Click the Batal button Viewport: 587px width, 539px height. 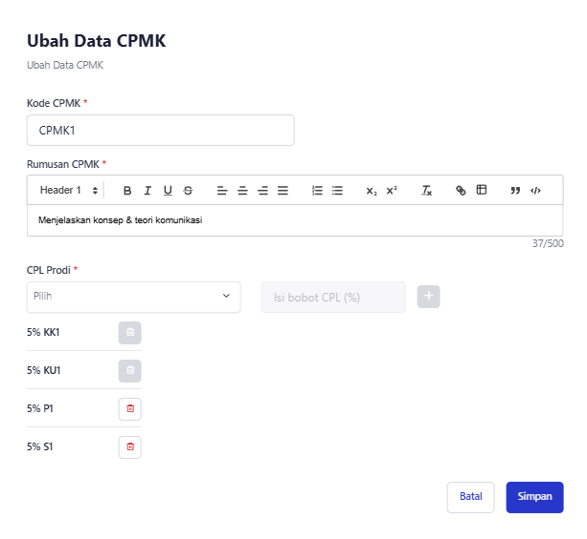click(x=471, y=497)
